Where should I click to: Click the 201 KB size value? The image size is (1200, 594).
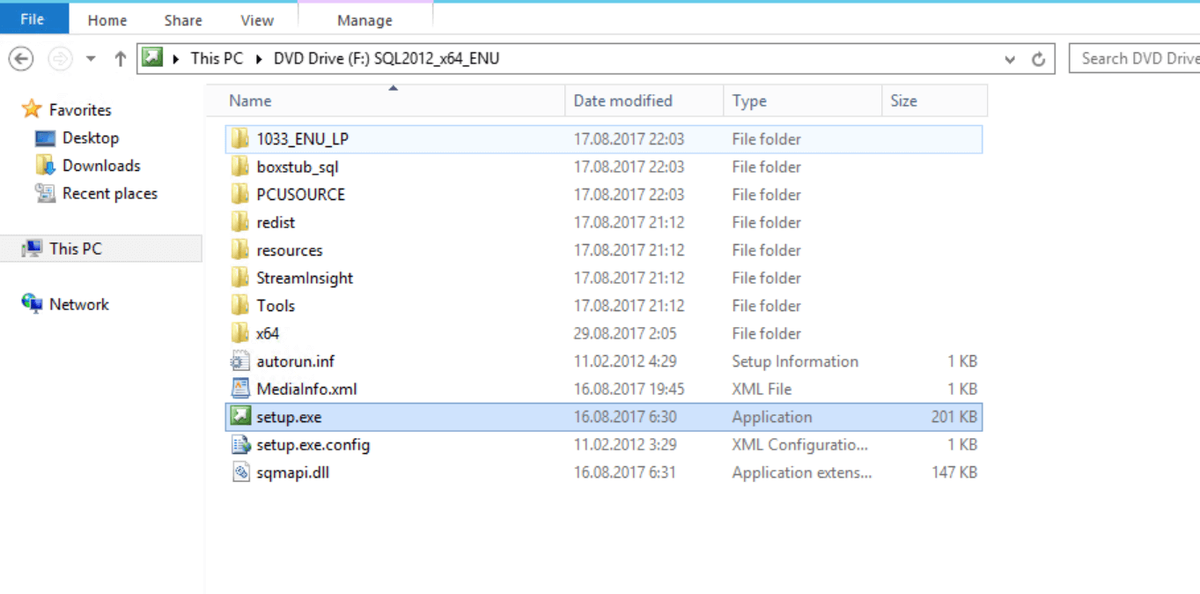[x=954, y=417]
